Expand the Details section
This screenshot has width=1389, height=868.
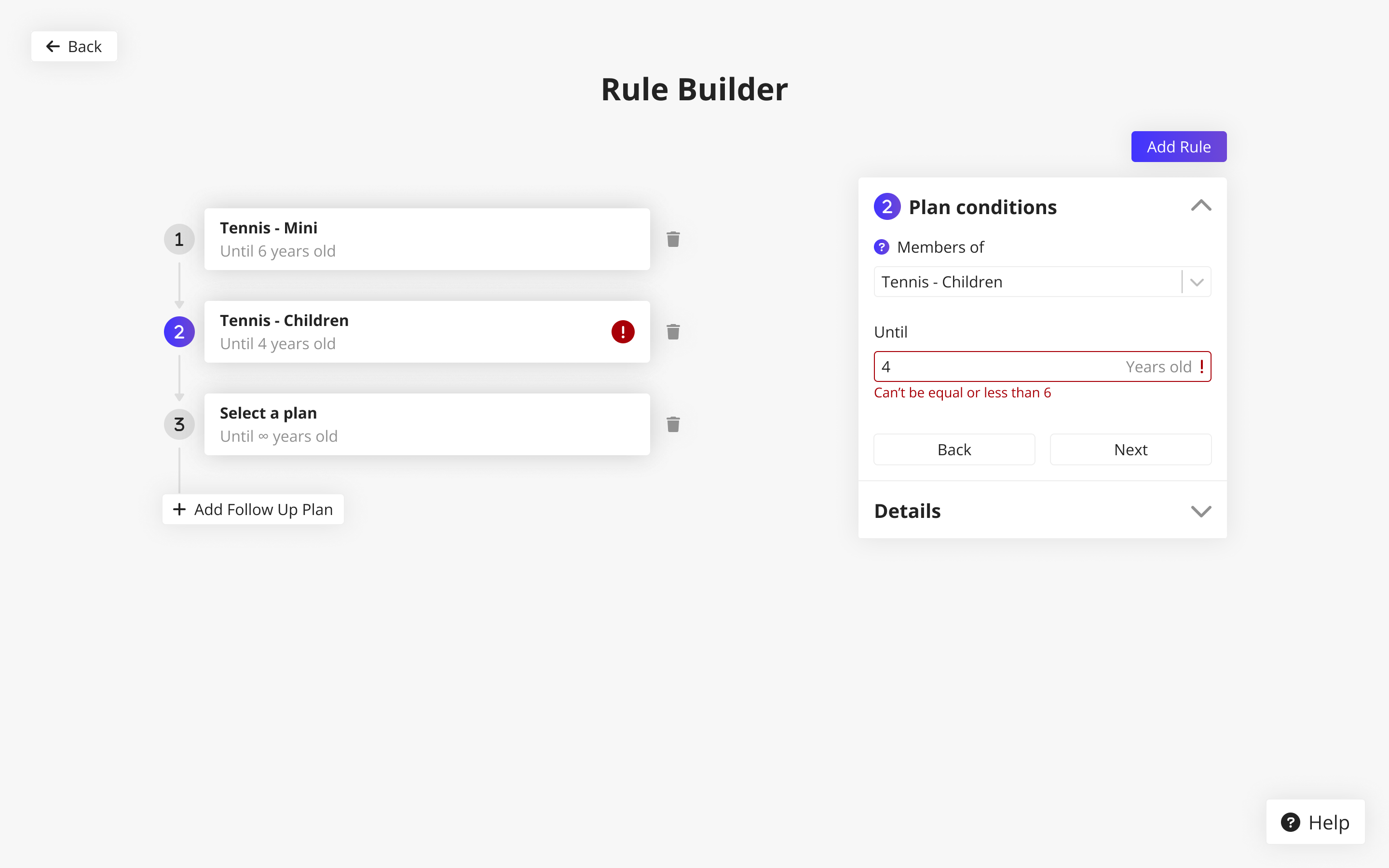click(x=1201, y=511)
